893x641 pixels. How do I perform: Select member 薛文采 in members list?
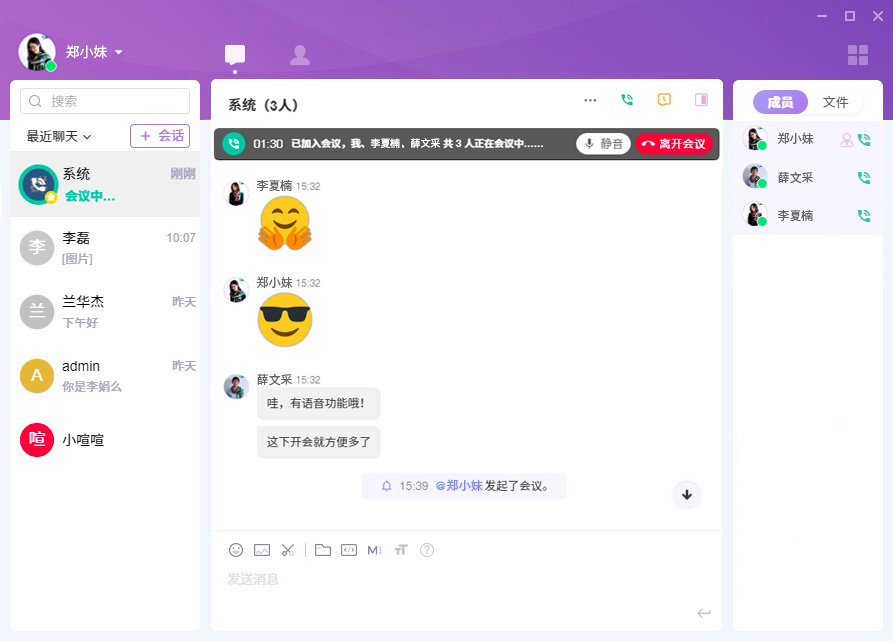(808, 178)
